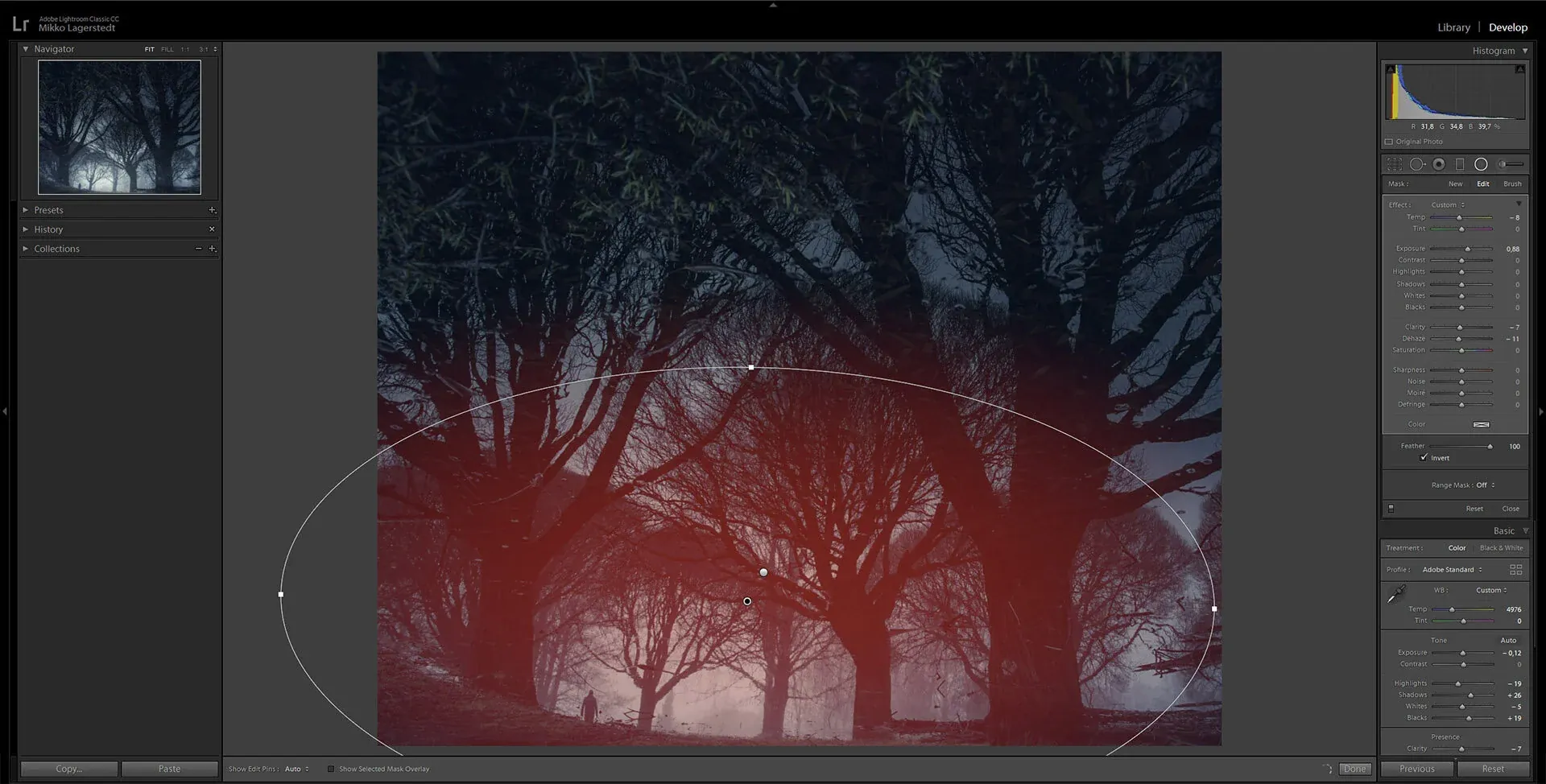
Task: Open the Adjustment Brush tool
Action: (x=1503, y=164)
